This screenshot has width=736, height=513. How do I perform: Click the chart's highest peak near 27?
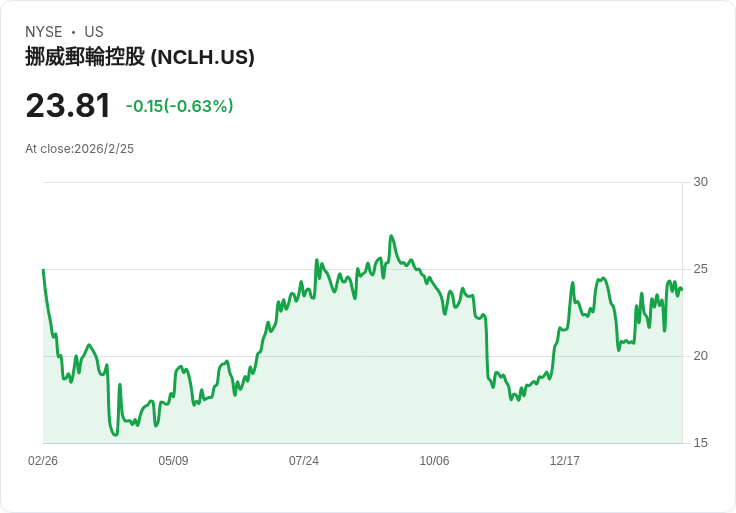[391, 236]
